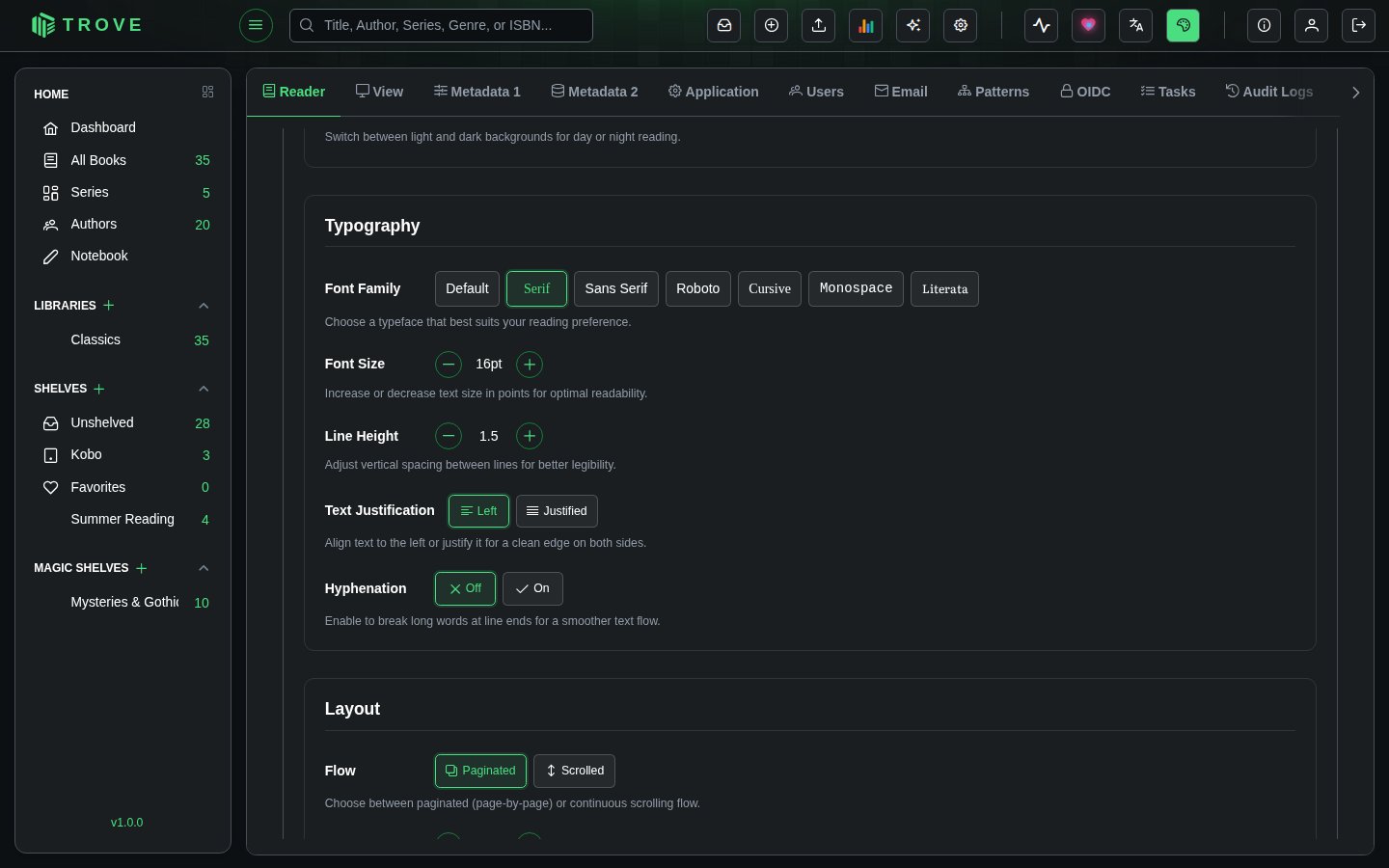This screenshot has height=868, width=1389.
Task: Collapse the Shelves section chevron
Action: [204, 389]
